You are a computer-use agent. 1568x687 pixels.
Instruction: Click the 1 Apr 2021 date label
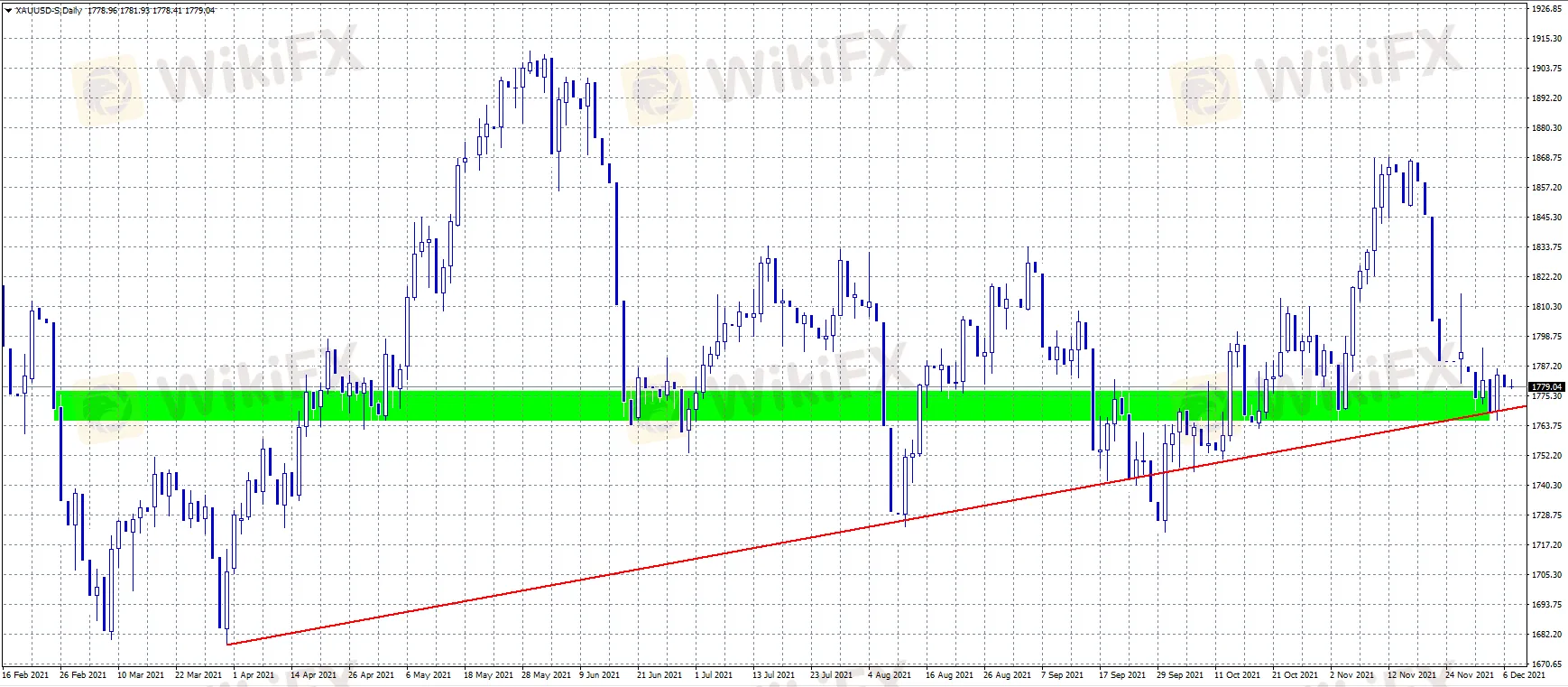[x=254, y=675]
